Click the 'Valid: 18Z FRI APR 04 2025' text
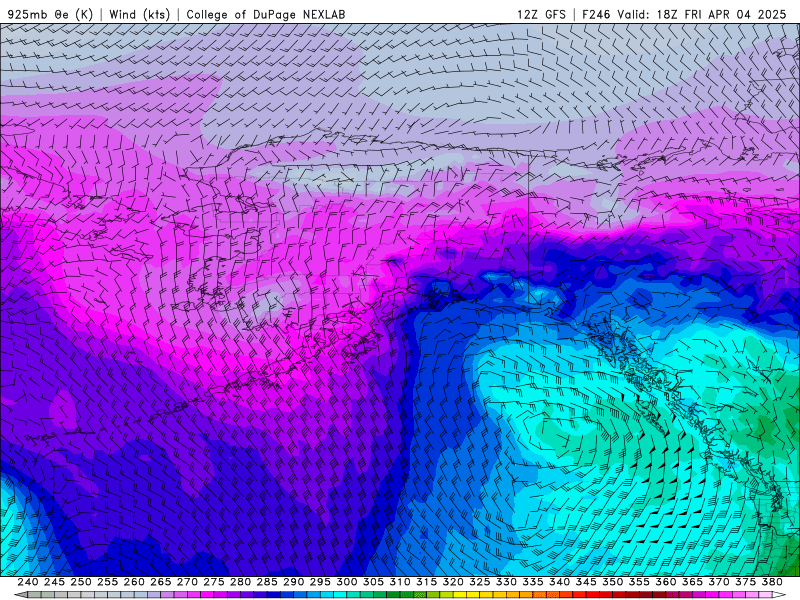Image resolution: width=800 pixels, height=600 pixels. [x=702, y=14]
